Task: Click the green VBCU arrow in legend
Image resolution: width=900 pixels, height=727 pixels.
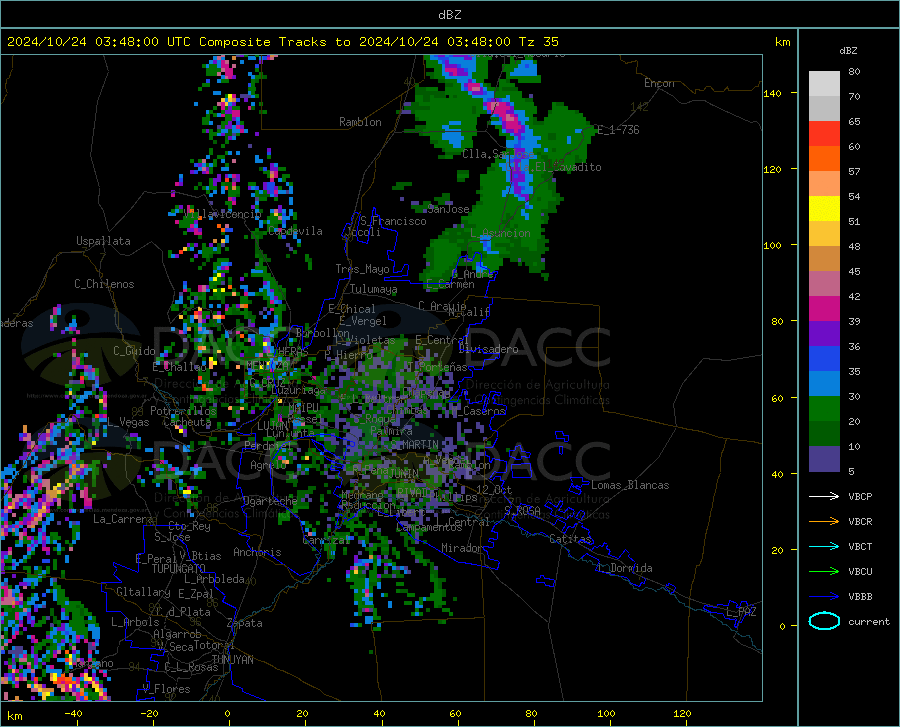Action: click(x=824, y=572)
